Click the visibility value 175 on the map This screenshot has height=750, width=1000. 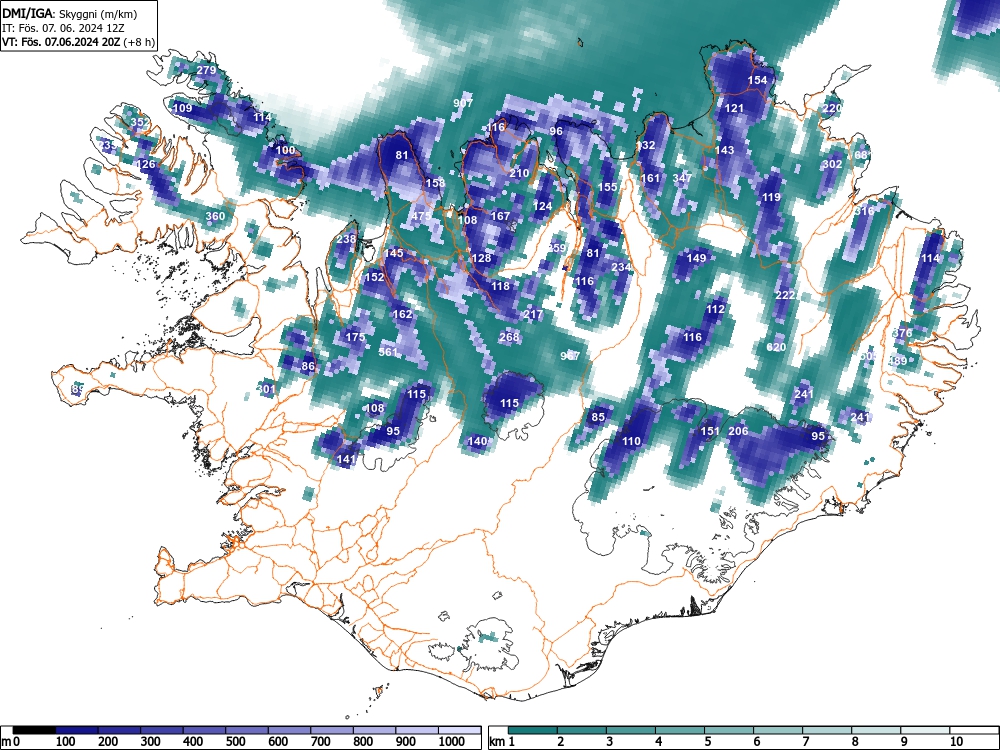pyautogui.click(x=355, y=337)
